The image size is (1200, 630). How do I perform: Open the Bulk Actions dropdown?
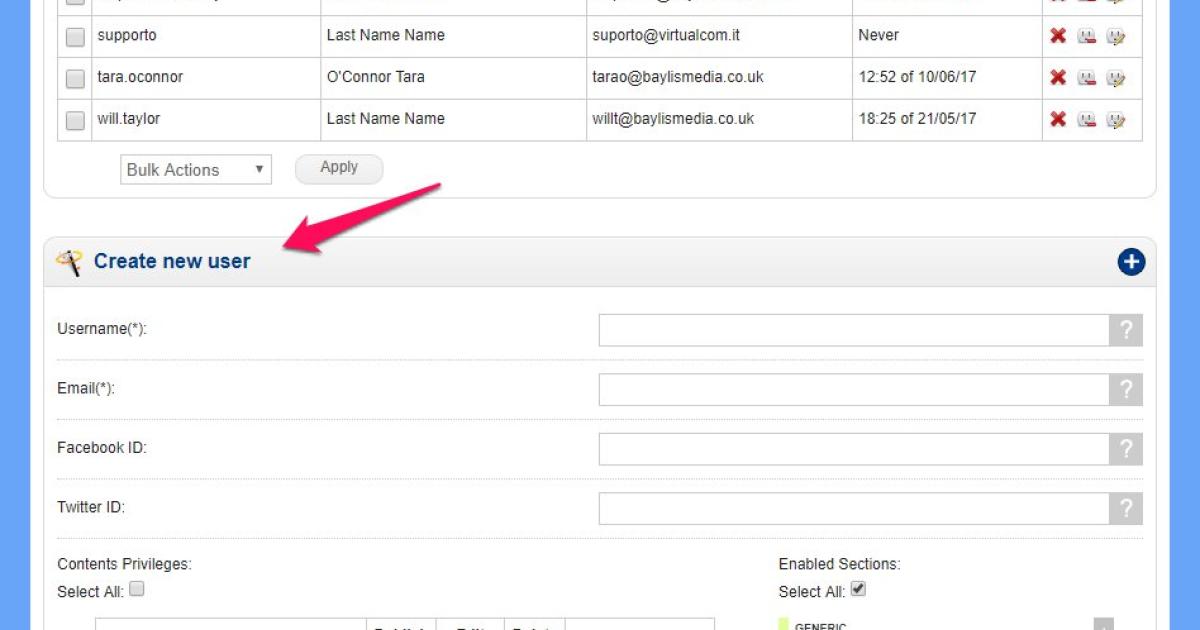(x=195, y=170)
